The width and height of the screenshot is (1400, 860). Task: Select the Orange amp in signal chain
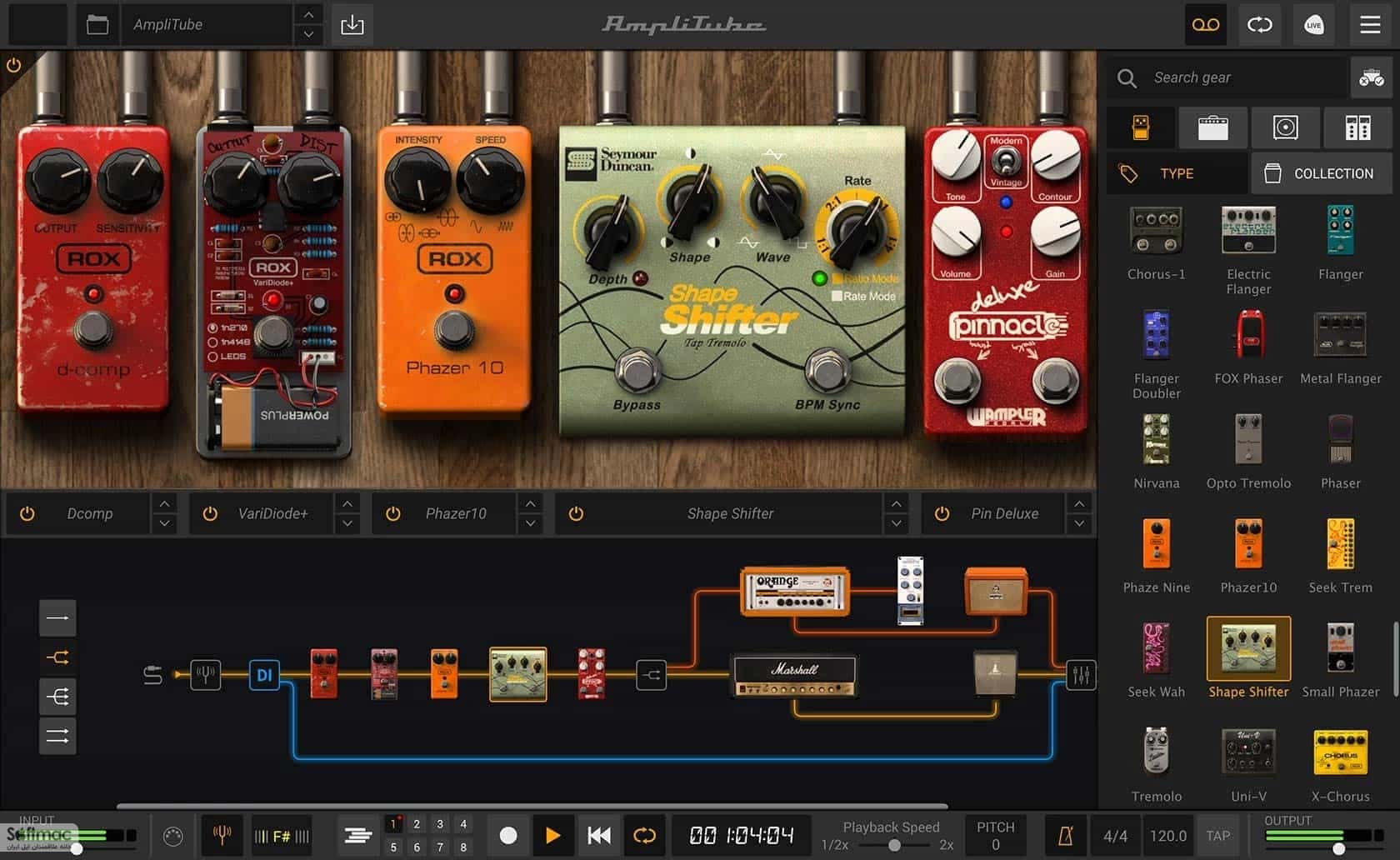point(794,591)
